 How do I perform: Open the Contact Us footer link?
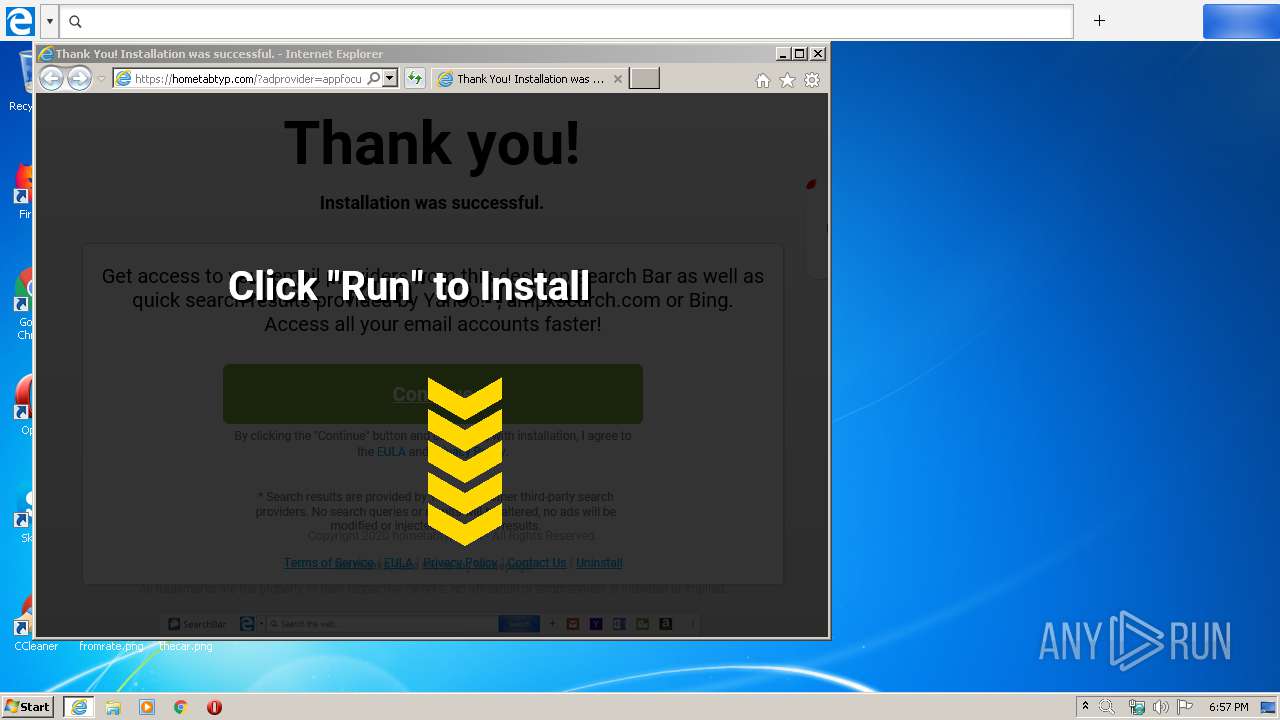coord(536,563)
